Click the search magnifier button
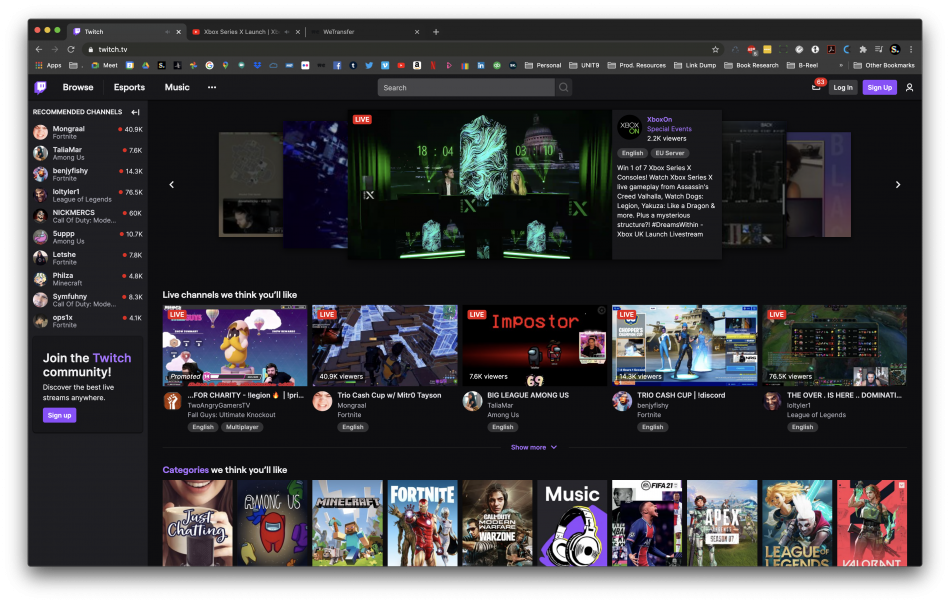 coord(563,87)
